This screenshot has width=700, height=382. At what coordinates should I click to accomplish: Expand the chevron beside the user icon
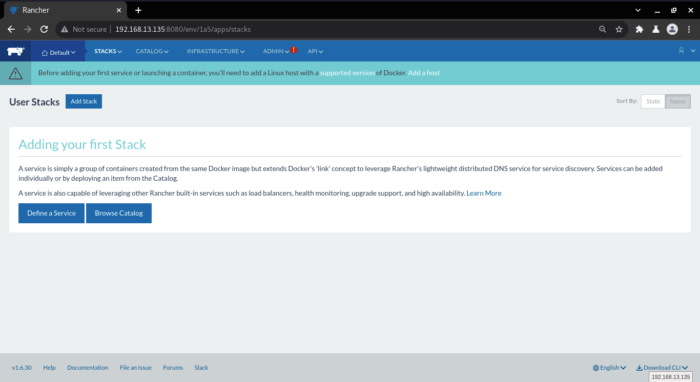(x=693, y=50)
